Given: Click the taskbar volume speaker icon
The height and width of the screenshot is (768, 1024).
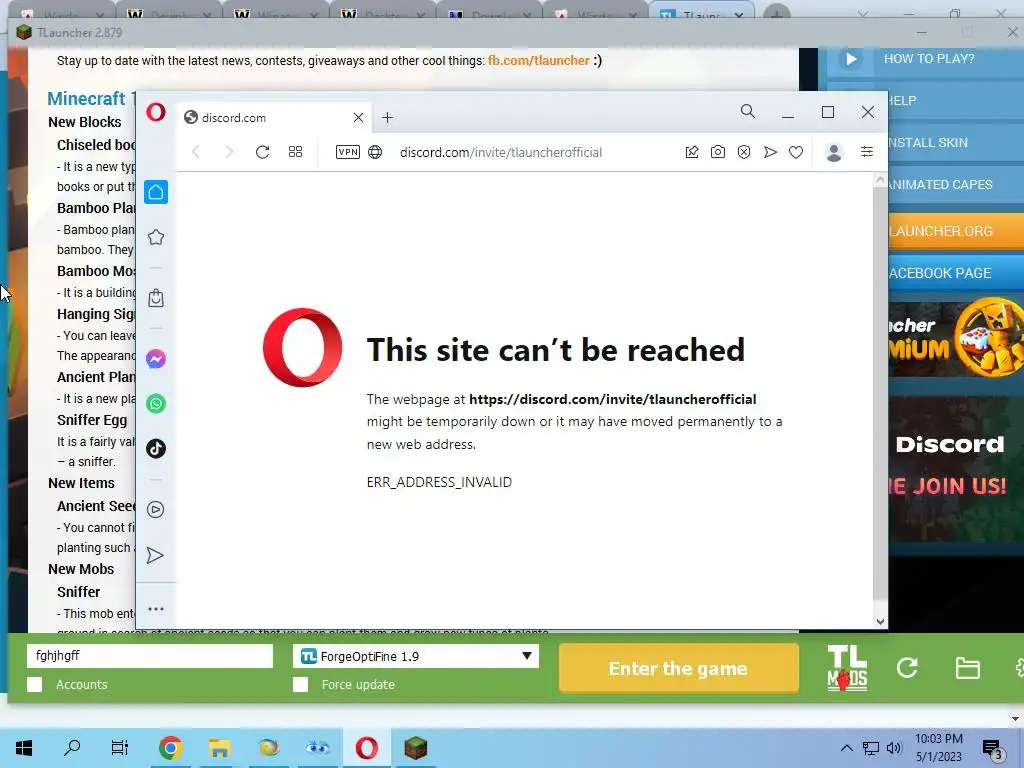Looking at the screenshot, I should click(x=894, y=748).
